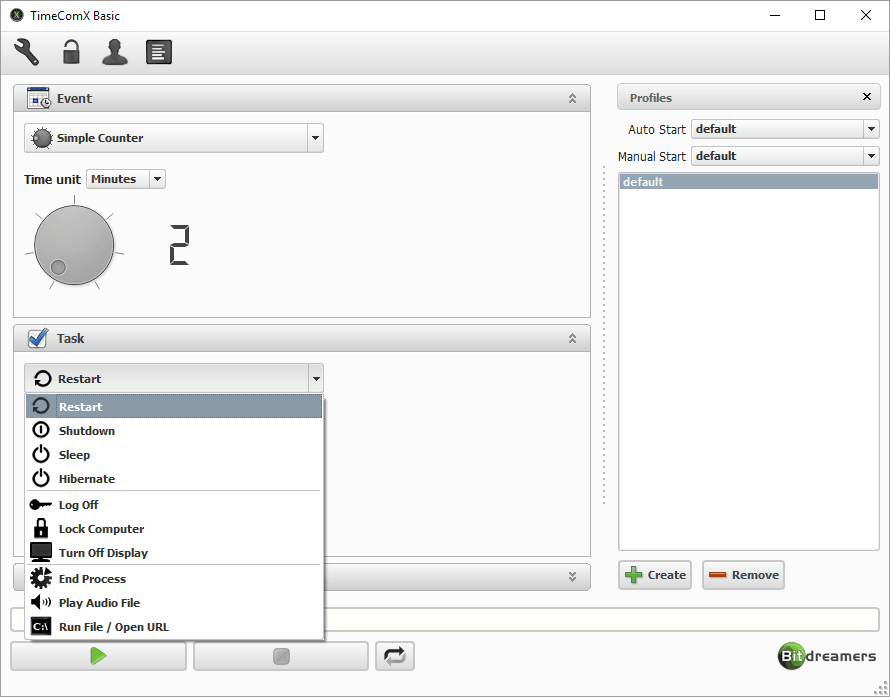
Task: Open the Manual Start profile dropdown
Action: (x=785, y=156)
